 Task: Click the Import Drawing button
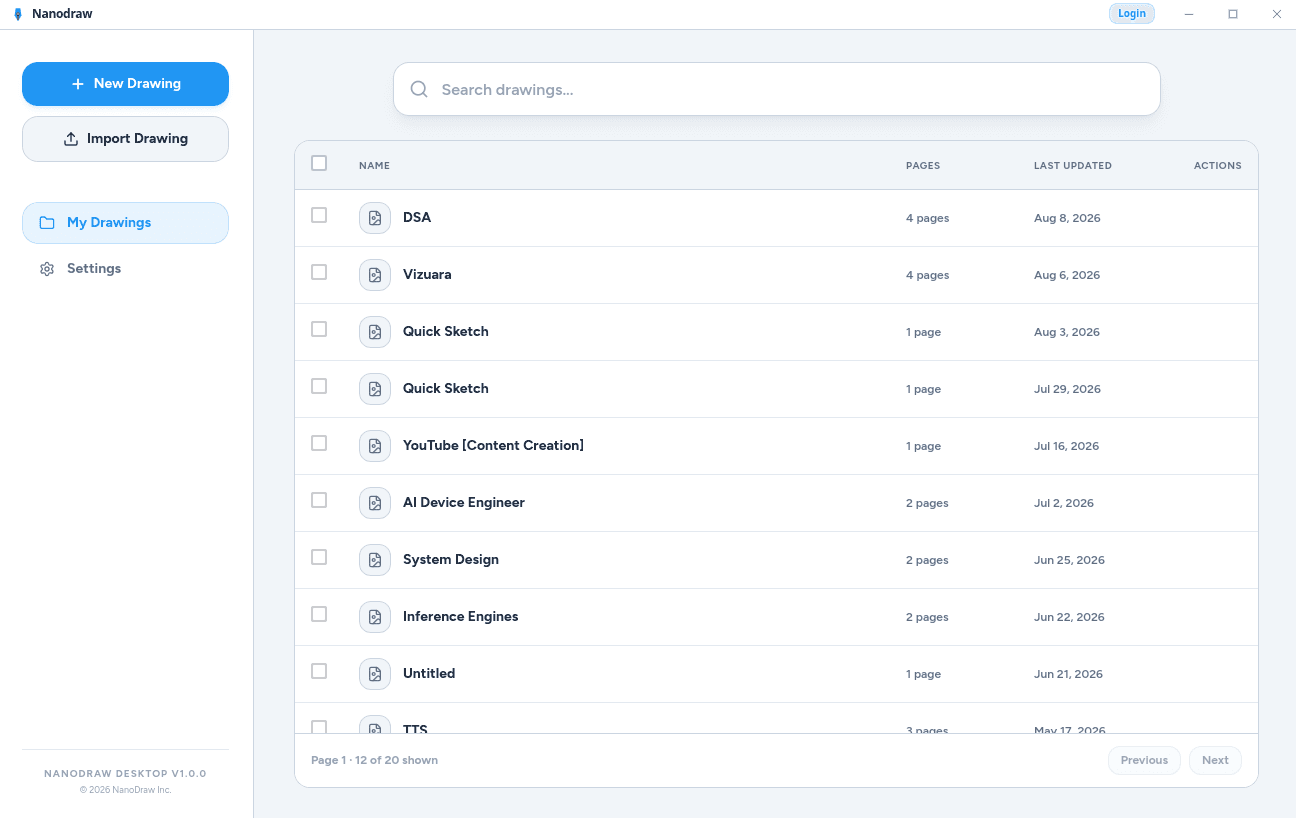(125, 139)
